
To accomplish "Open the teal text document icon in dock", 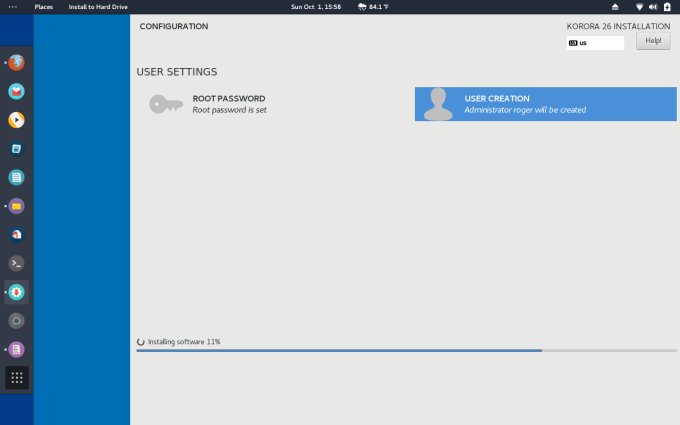I will [x=16, y=177].
